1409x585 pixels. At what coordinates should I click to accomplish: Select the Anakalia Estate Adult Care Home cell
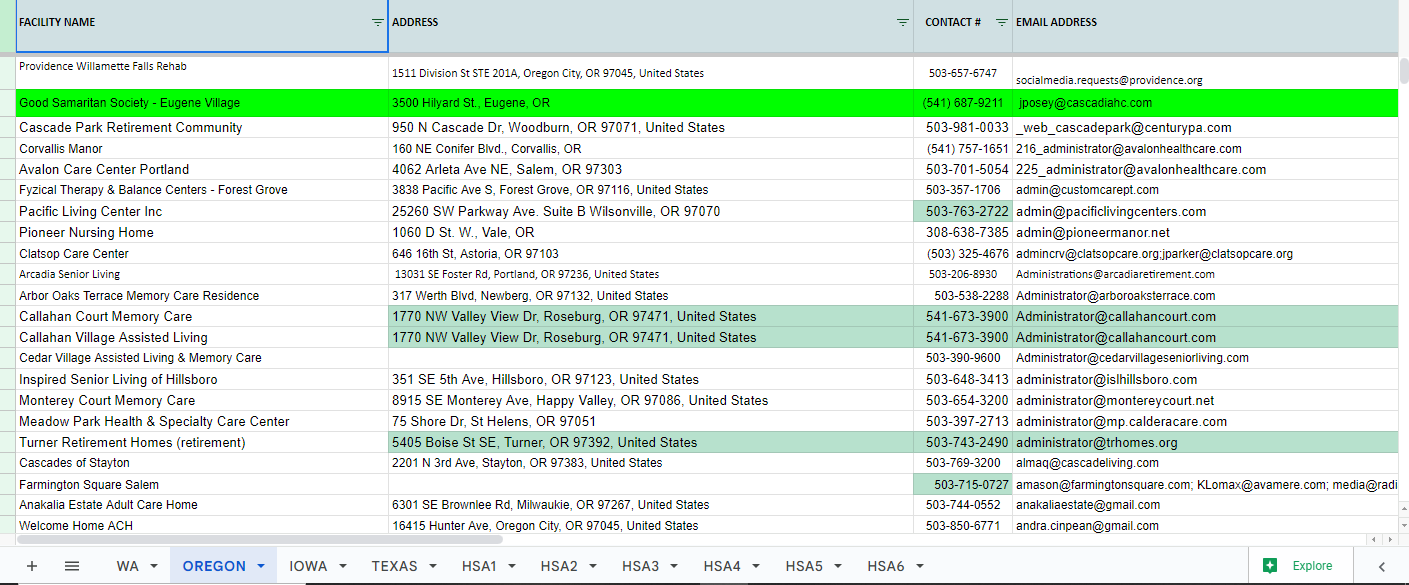[202, 505]
